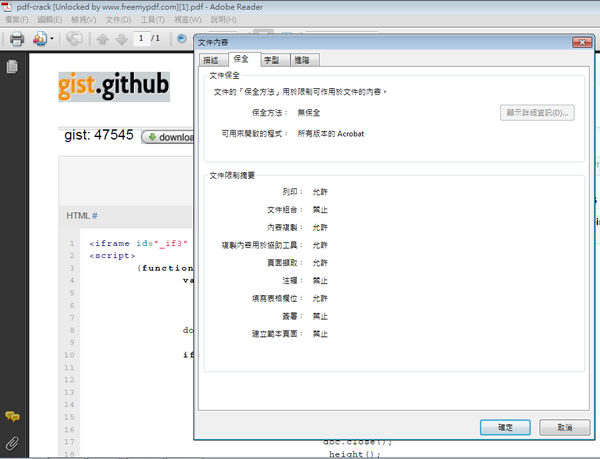Click the 無保全 security method value
Screen dimensions: 600x459
coord(308,112)
